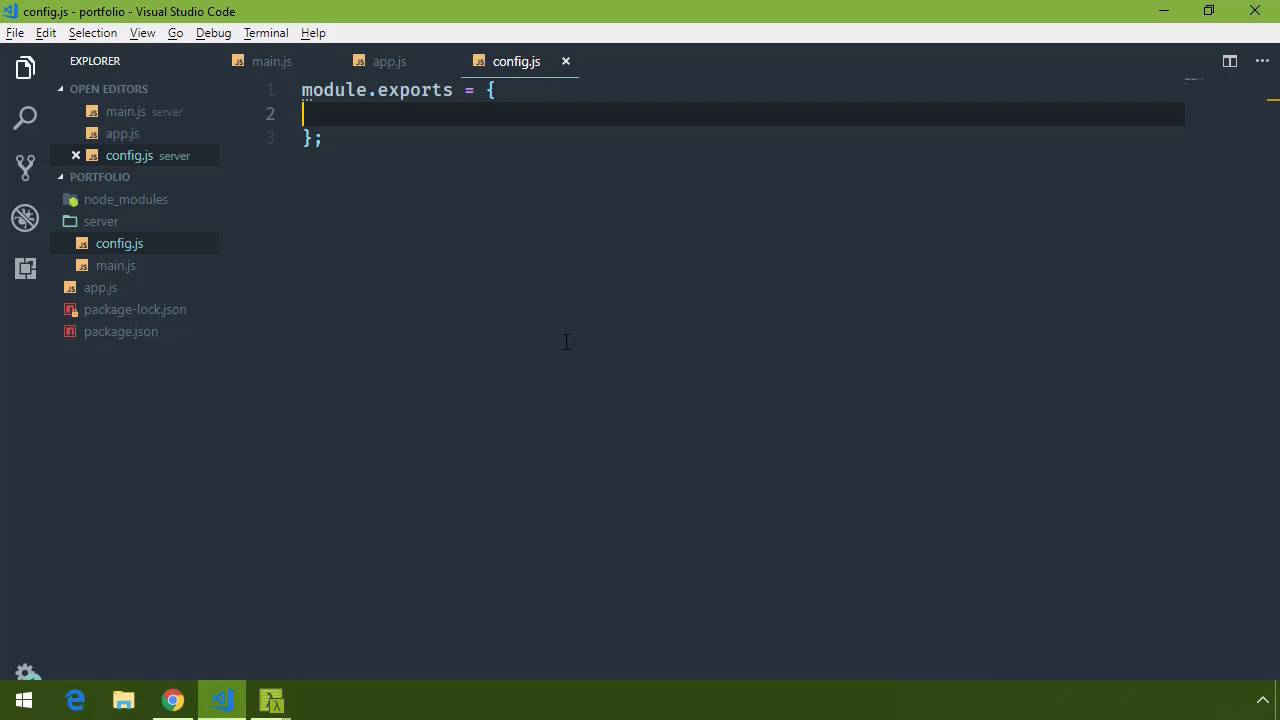Place cursor on line 1 module.exports
The image size is (1280, 720).
pyautogui.click(x=377, y=90)
